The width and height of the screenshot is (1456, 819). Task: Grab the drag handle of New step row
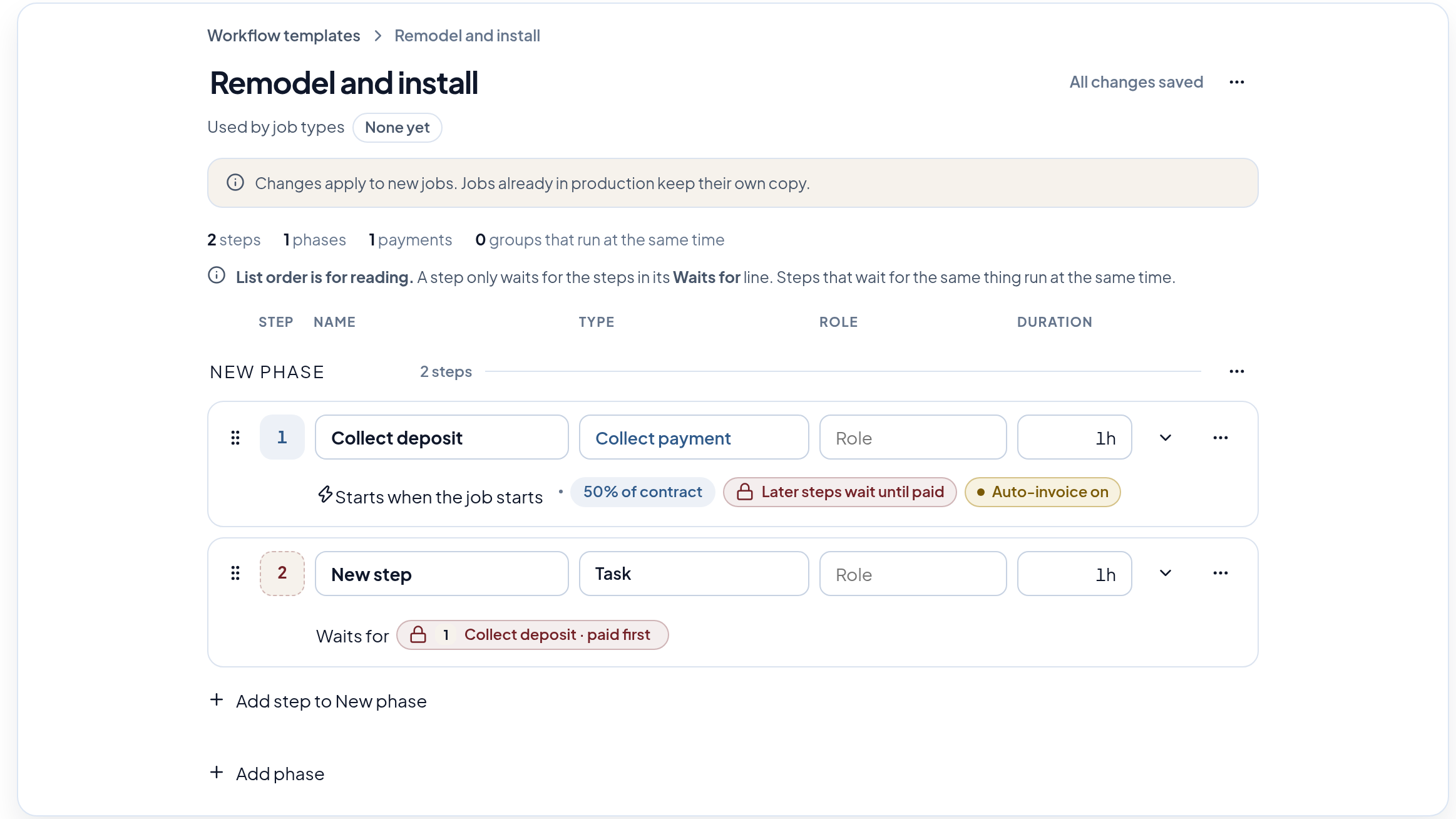[235, 573]
